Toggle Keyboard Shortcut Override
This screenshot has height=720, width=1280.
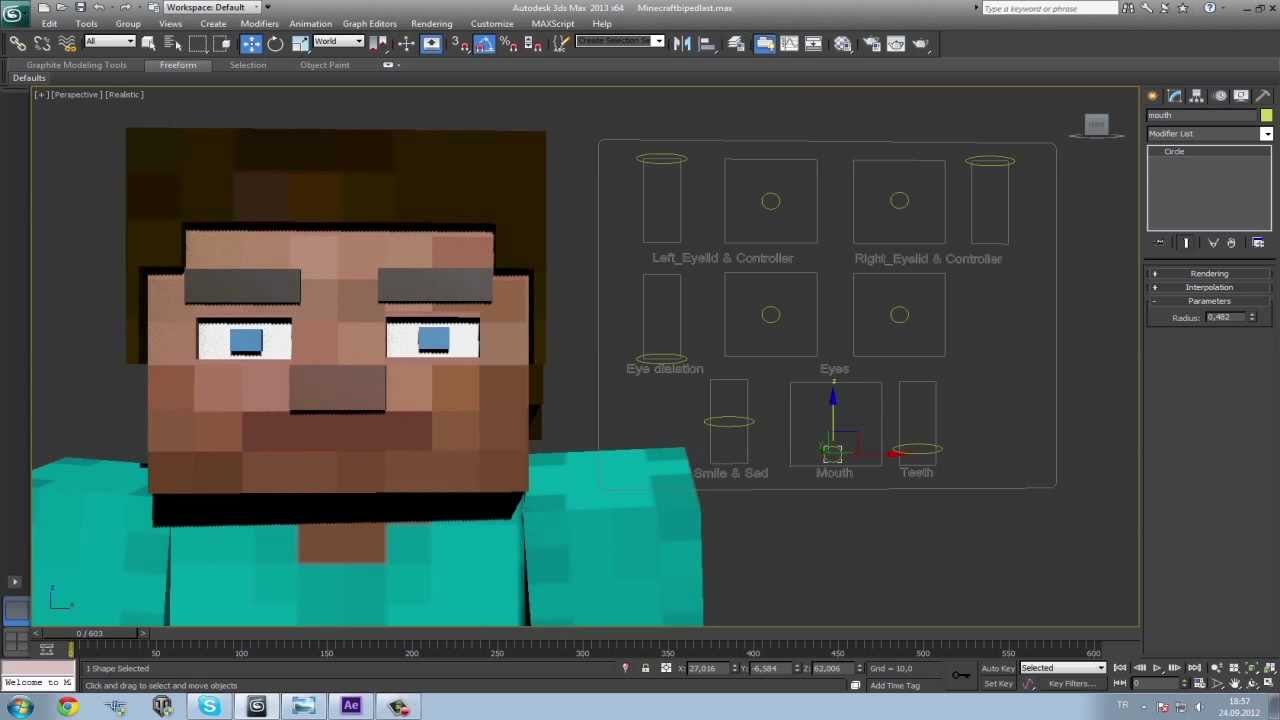431,43
